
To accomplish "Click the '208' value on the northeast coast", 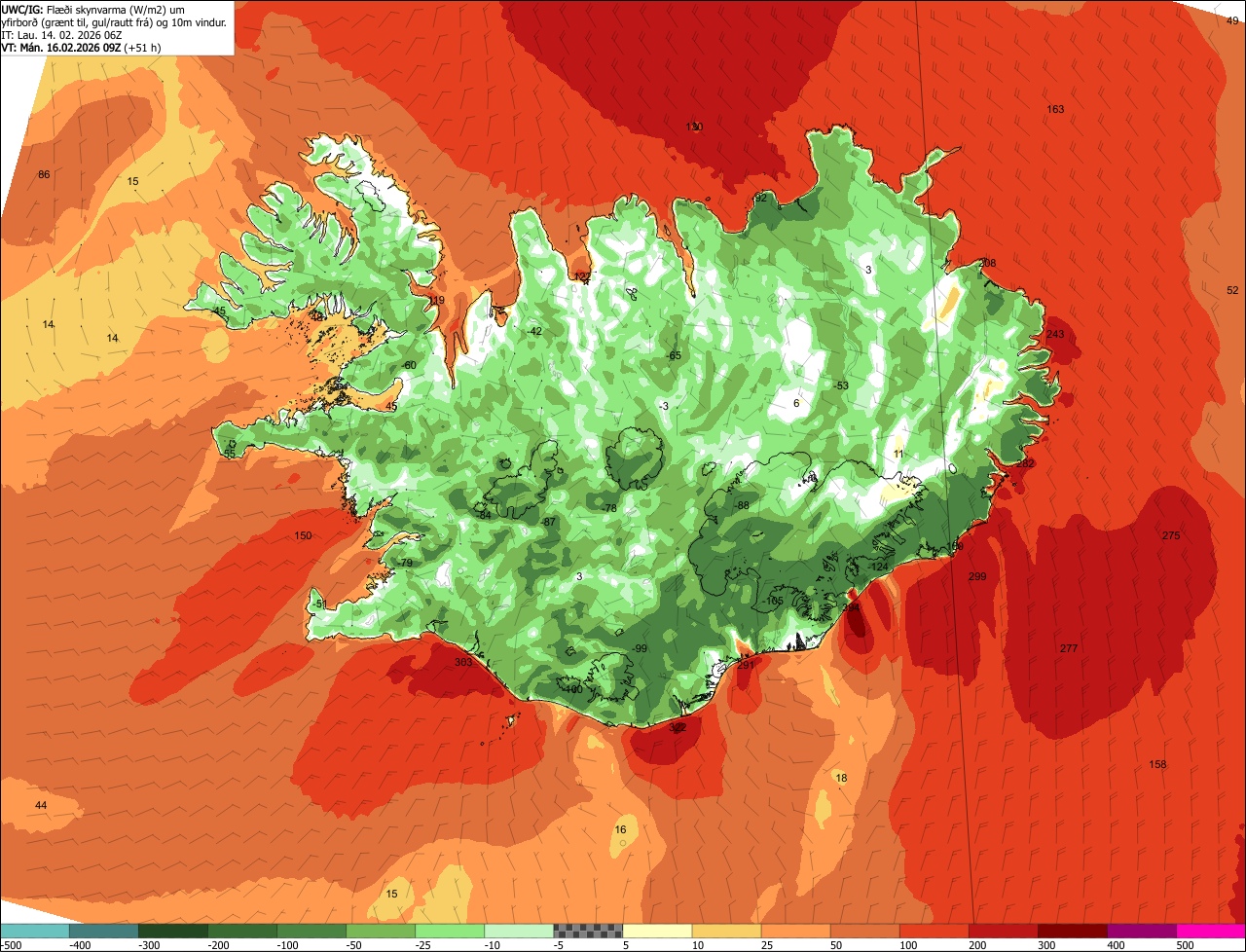I will [987, 263].
